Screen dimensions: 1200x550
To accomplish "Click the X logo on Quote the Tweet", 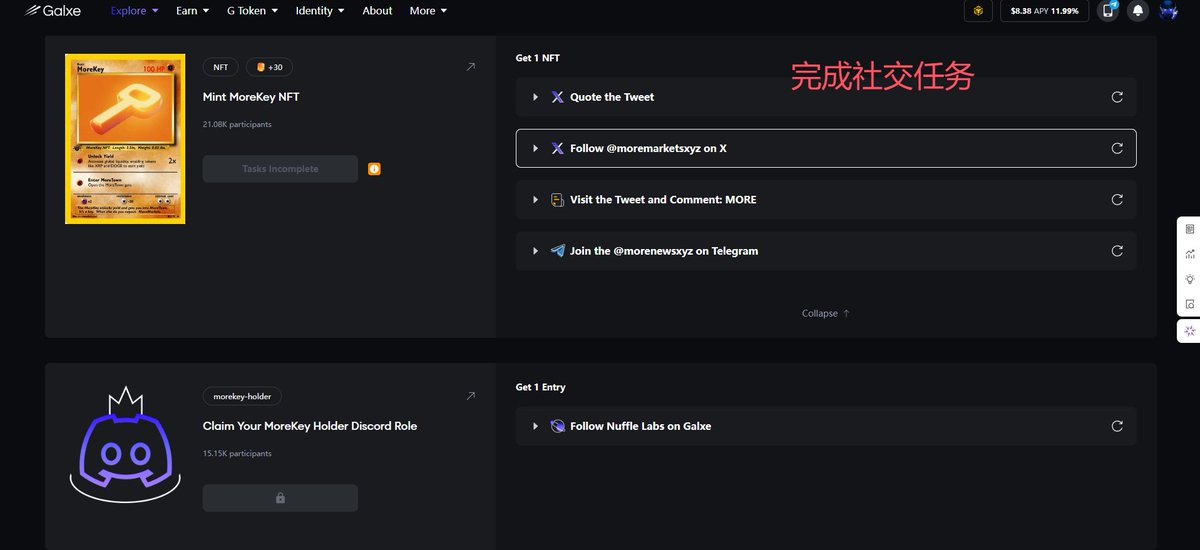I will click(x=558, y=97).
